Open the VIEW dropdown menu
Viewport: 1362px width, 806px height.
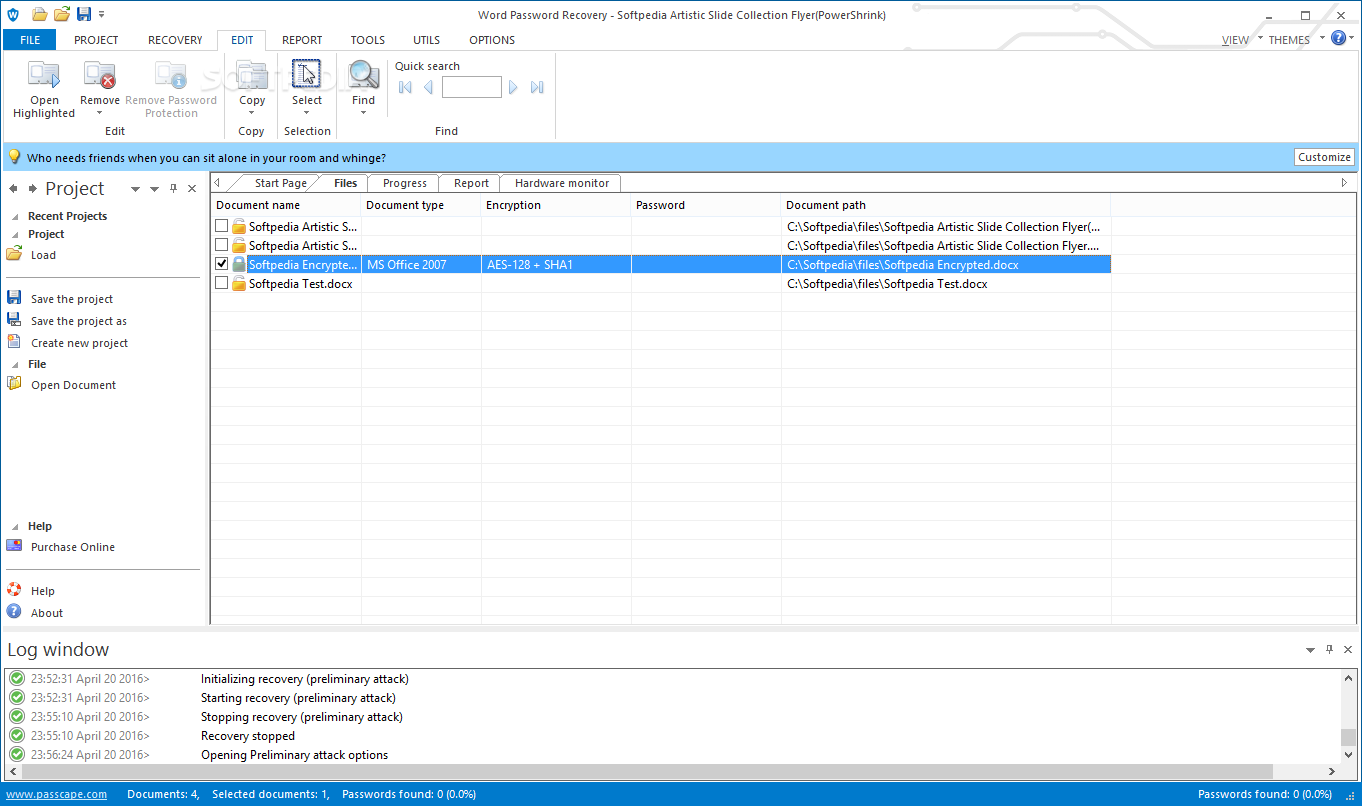(1241, 40)
